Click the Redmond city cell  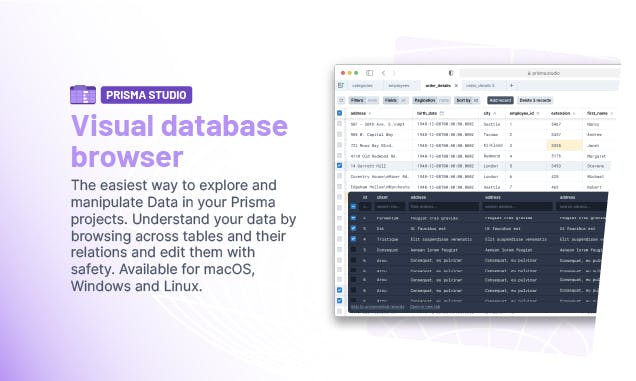(x=493, y=155)
